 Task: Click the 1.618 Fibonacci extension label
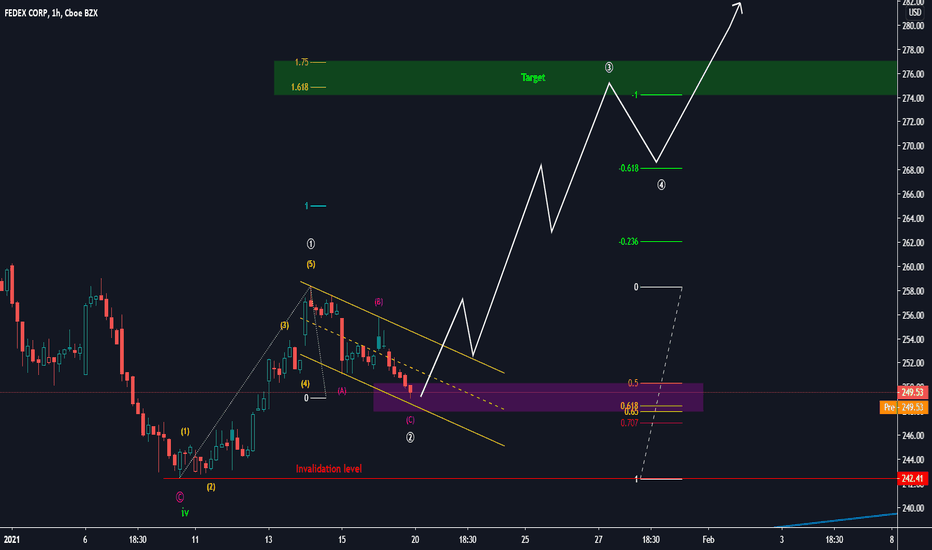300,87
